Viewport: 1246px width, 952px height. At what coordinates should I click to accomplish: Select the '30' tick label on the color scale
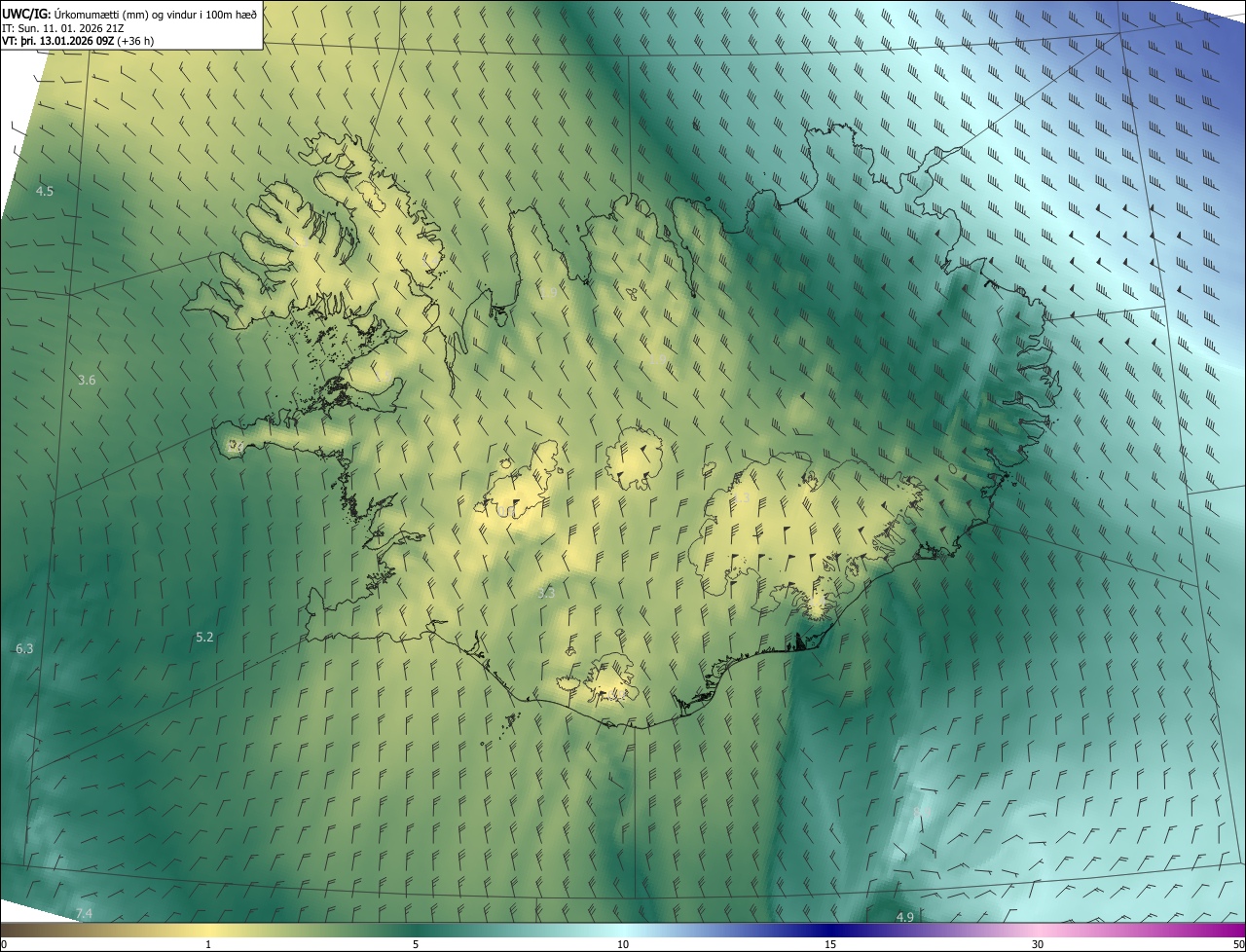[1038, 944]
